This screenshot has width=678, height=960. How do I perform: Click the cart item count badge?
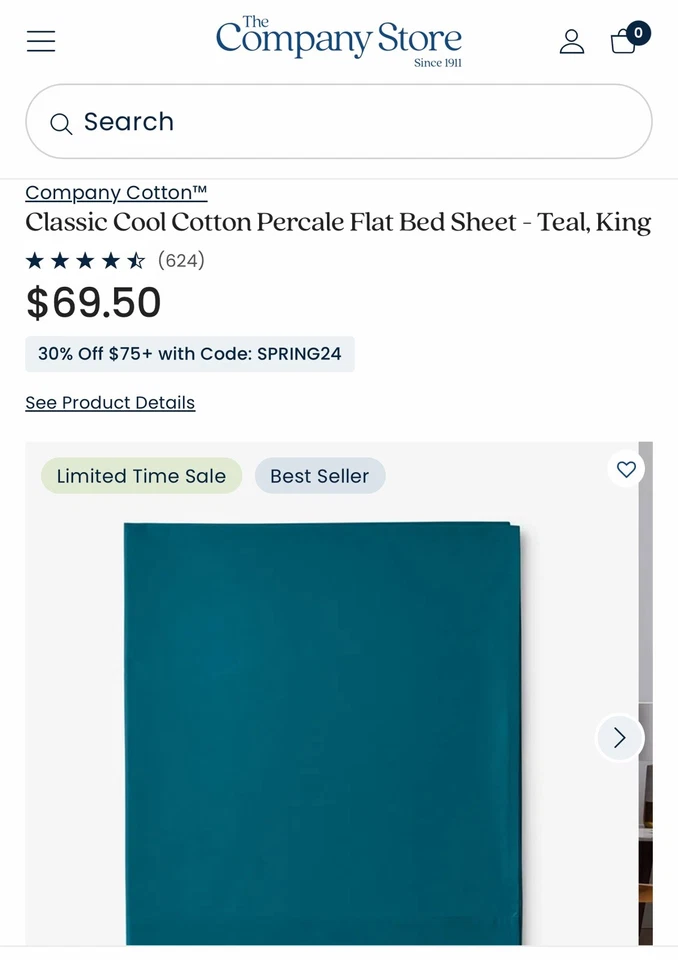pos(638,33)
